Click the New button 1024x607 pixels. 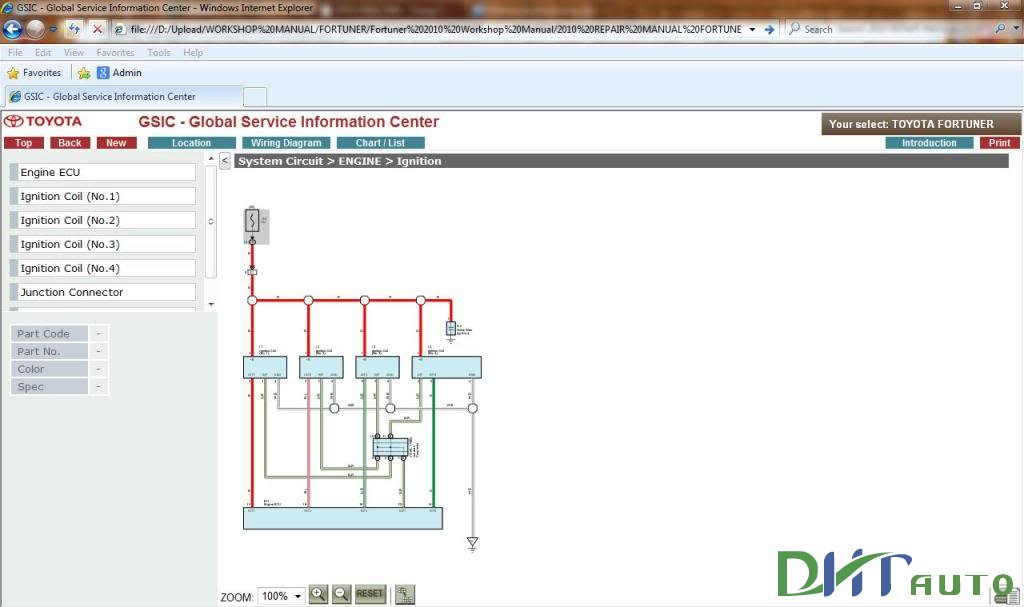116,143
